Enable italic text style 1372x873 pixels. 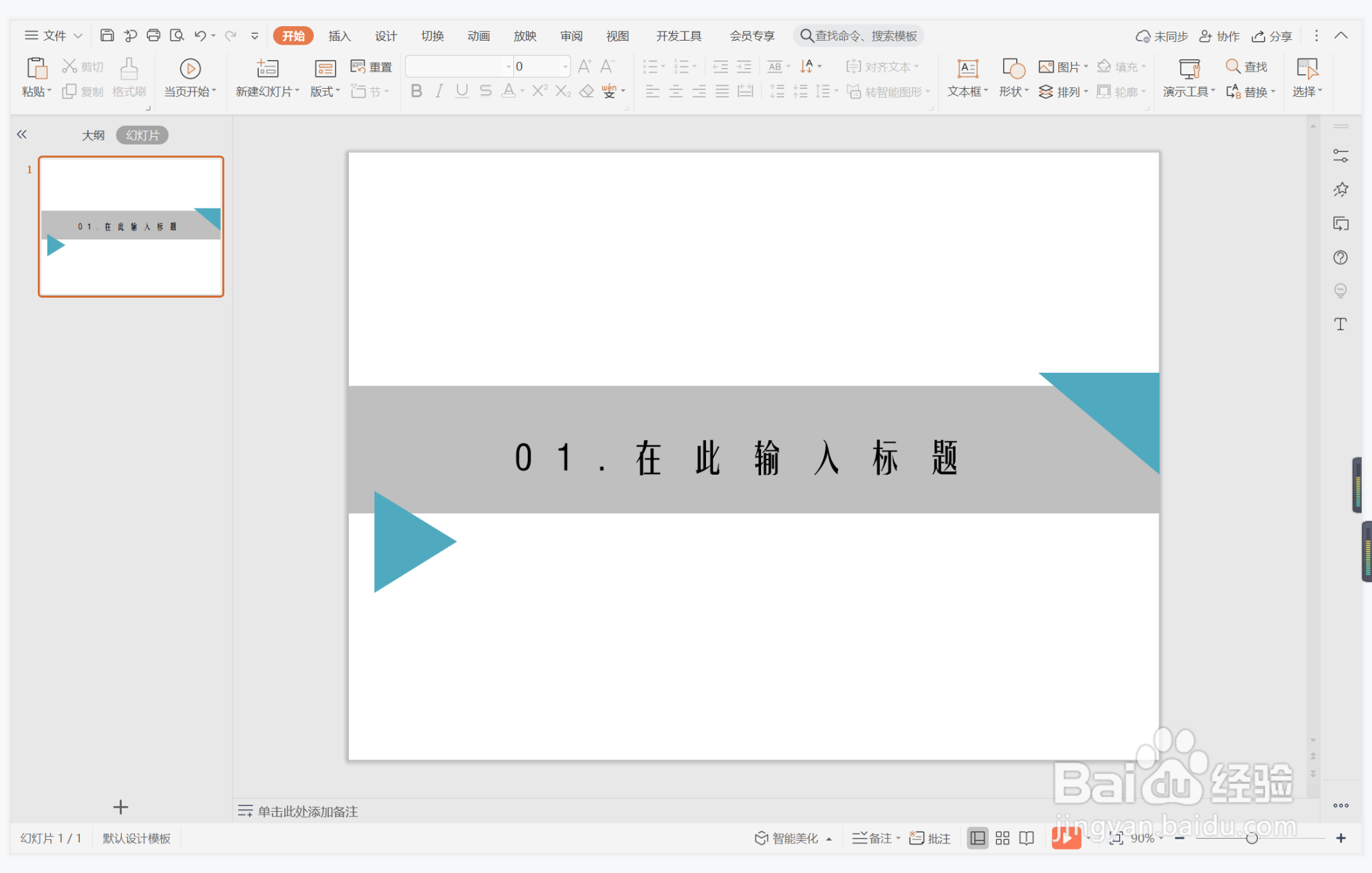[x=438, y=90]
